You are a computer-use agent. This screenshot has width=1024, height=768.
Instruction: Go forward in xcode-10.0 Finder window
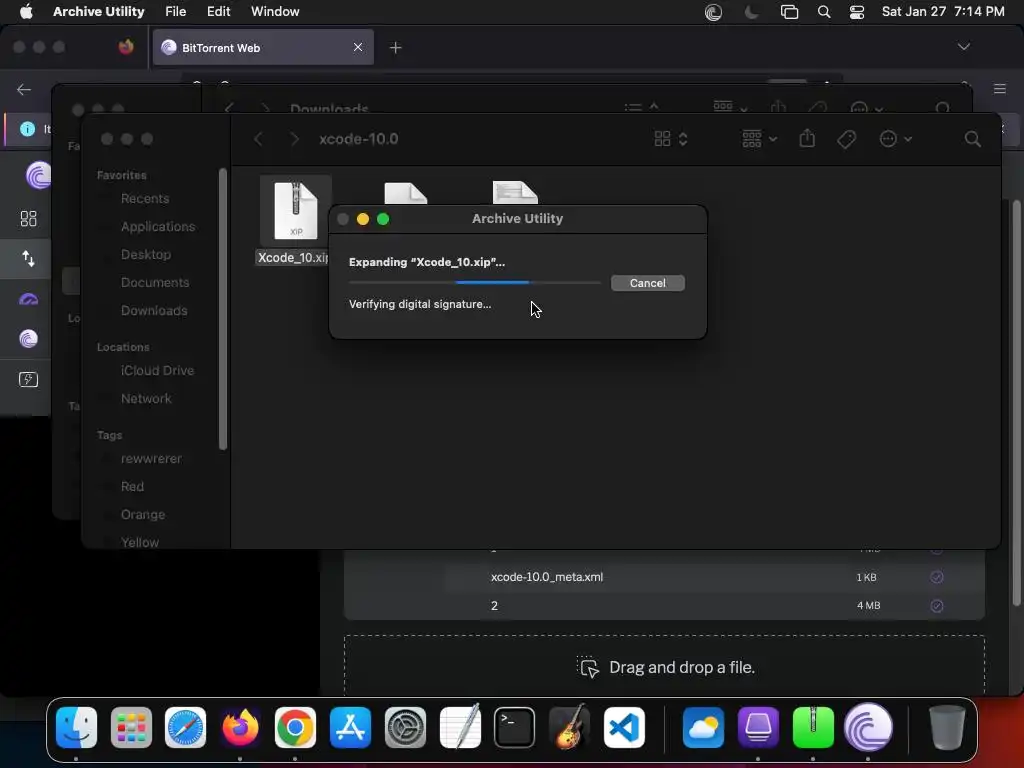coord(295,139)
